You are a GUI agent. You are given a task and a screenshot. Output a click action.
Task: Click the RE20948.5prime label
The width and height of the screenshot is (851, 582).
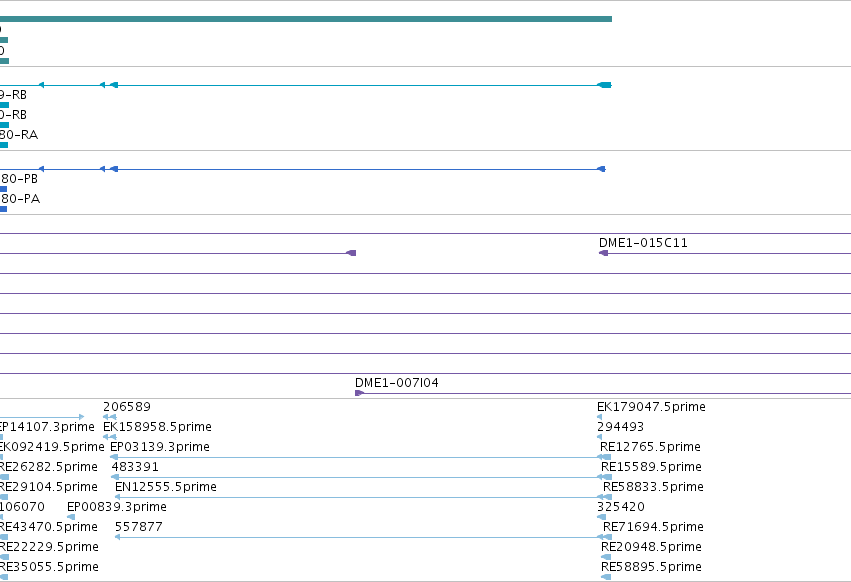651,547
